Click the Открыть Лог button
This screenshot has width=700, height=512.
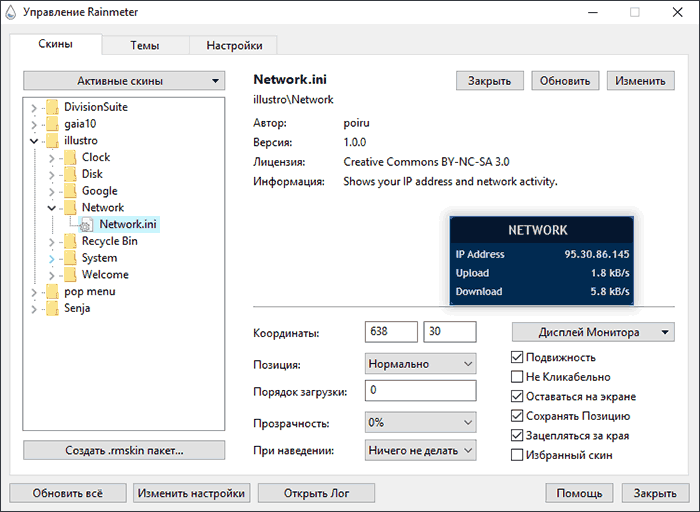click(x=317, y=493)
